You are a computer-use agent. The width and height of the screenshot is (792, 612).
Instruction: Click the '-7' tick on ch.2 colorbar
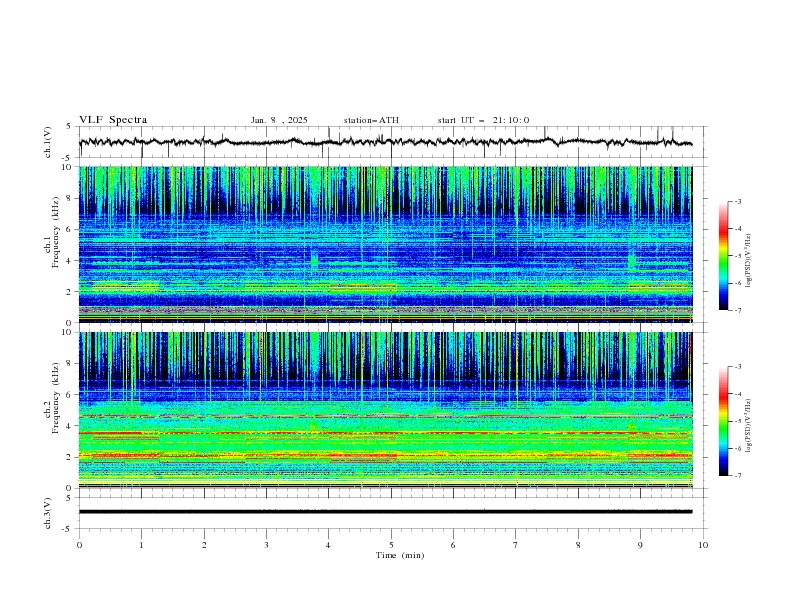coord(737,476)
